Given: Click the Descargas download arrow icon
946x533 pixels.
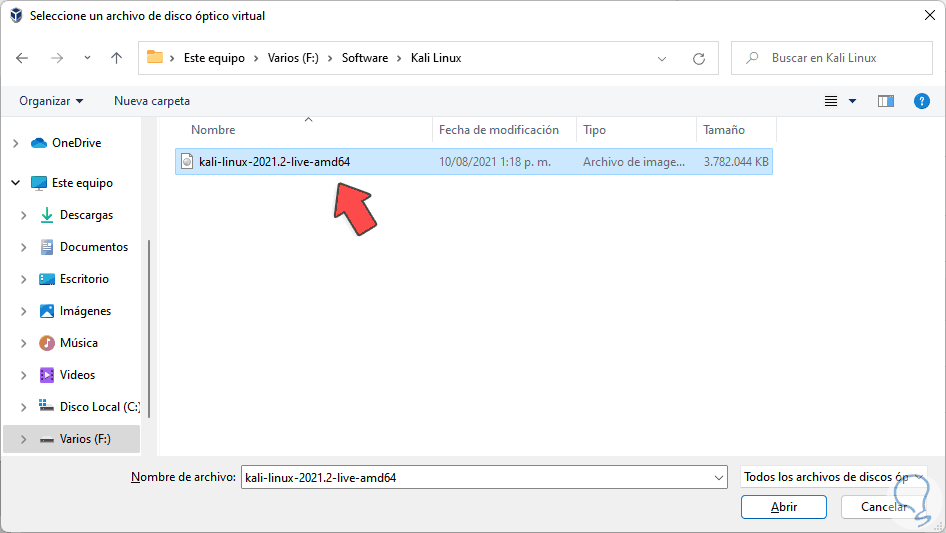Looking at the screenshot, I should pyautogui.click(x=46, y=215).
